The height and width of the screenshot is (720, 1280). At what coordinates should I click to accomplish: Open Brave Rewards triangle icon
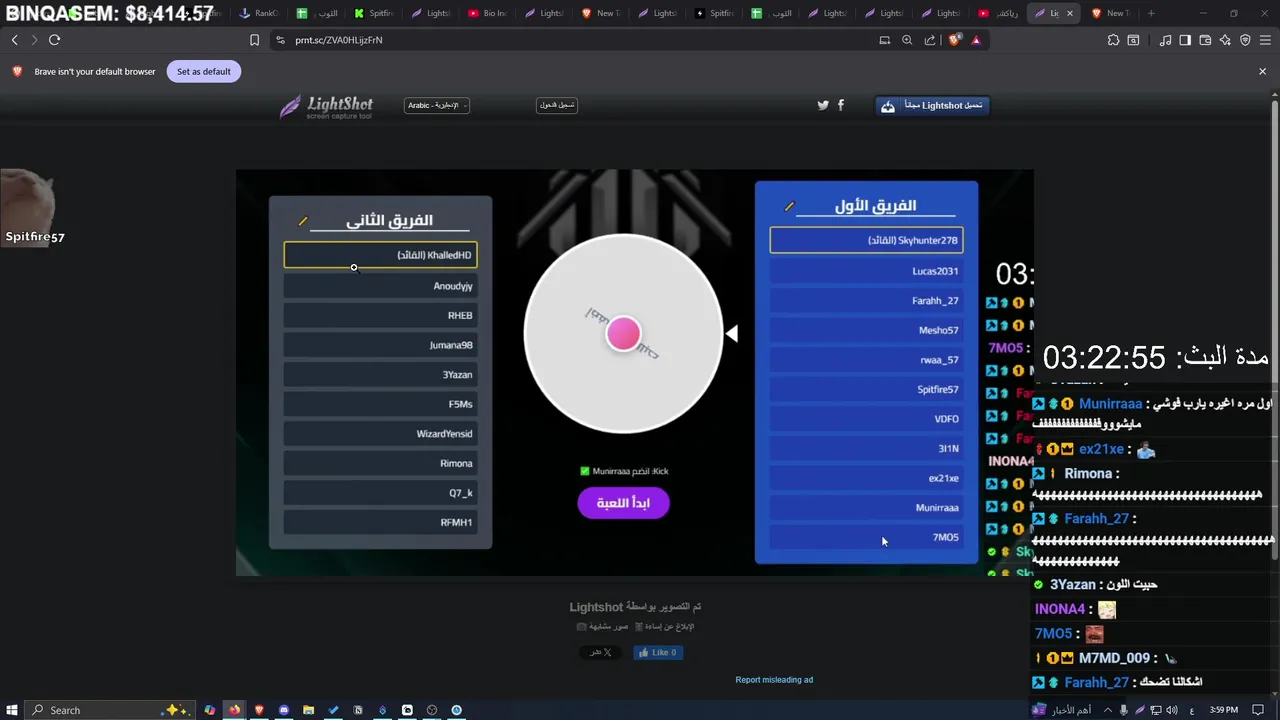[x=976, y=40]
